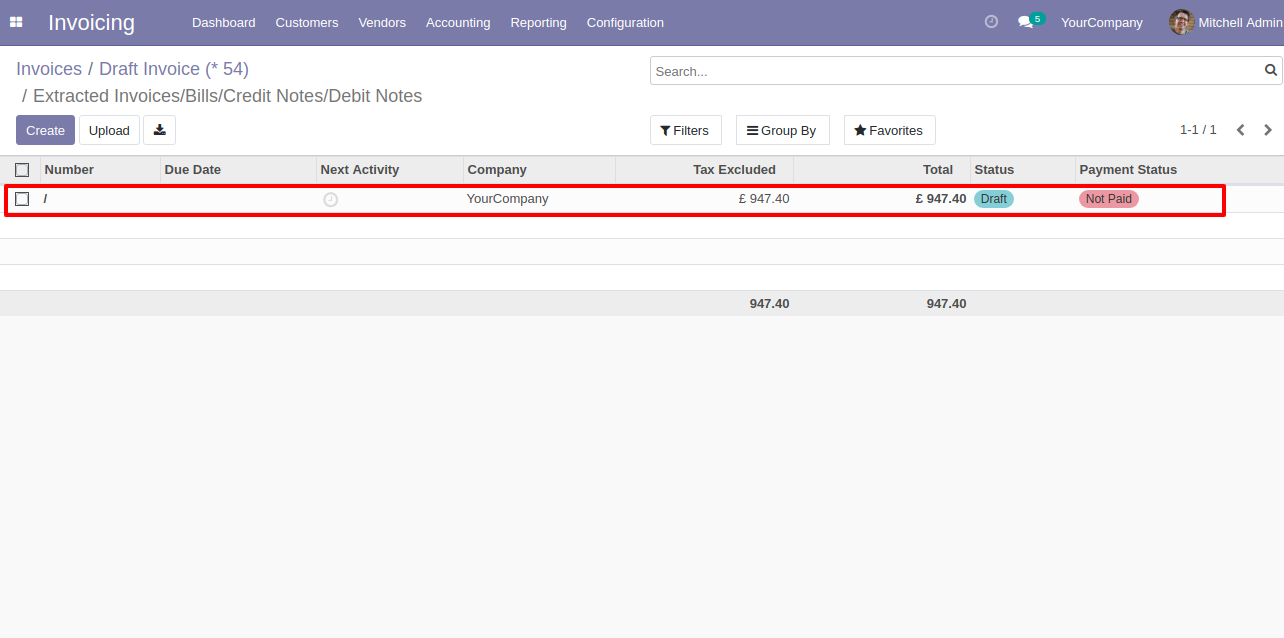Click the Invoicing app title

91,22
